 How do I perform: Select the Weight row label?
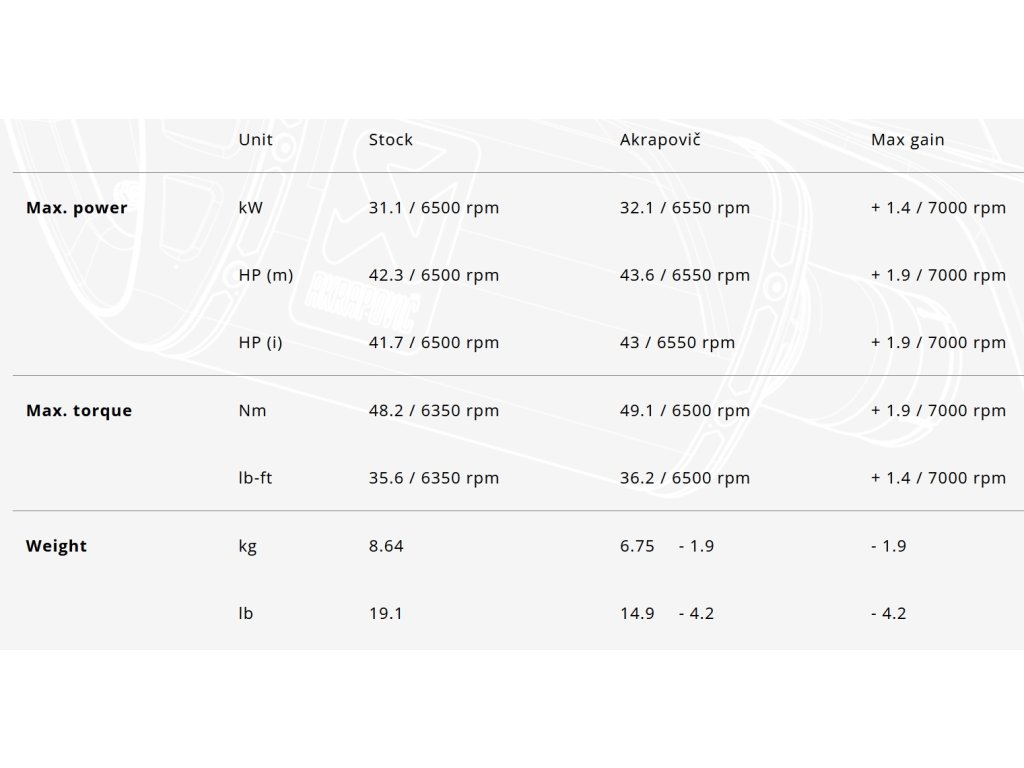click(x=56, y=546)
